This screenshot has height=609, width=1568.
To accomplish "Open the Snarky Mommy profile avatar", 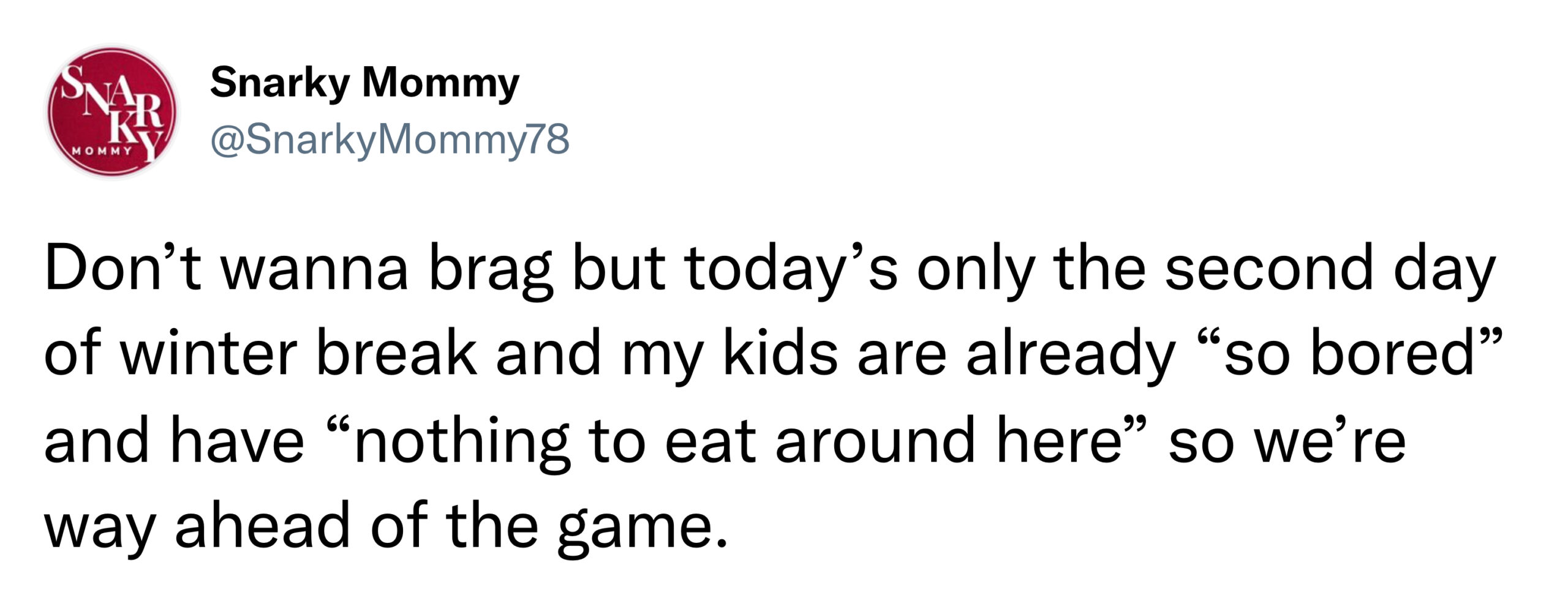I will pyautogui.click(x=112, y=112).
